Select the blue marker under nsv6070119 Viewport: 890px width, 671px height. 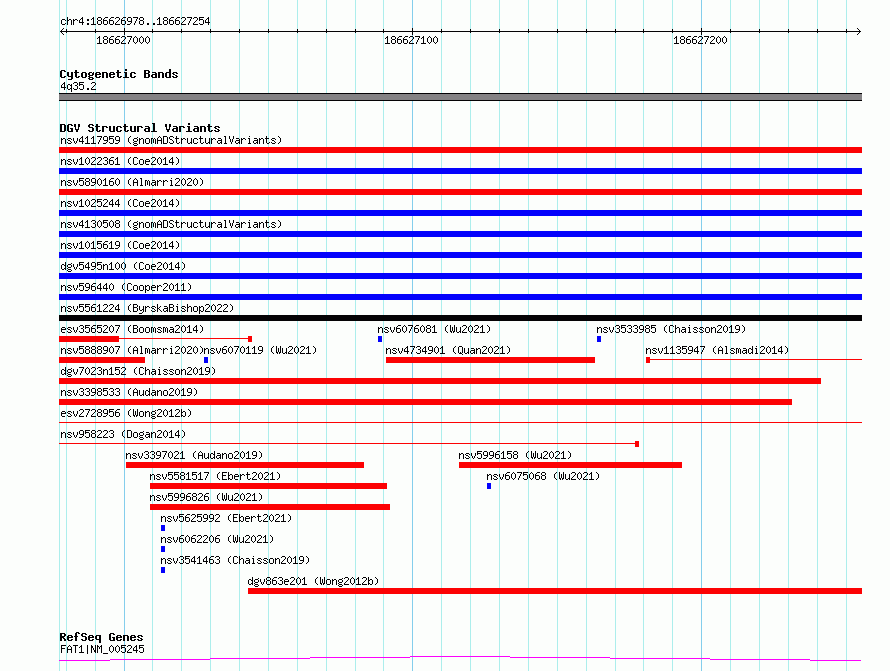206,360
